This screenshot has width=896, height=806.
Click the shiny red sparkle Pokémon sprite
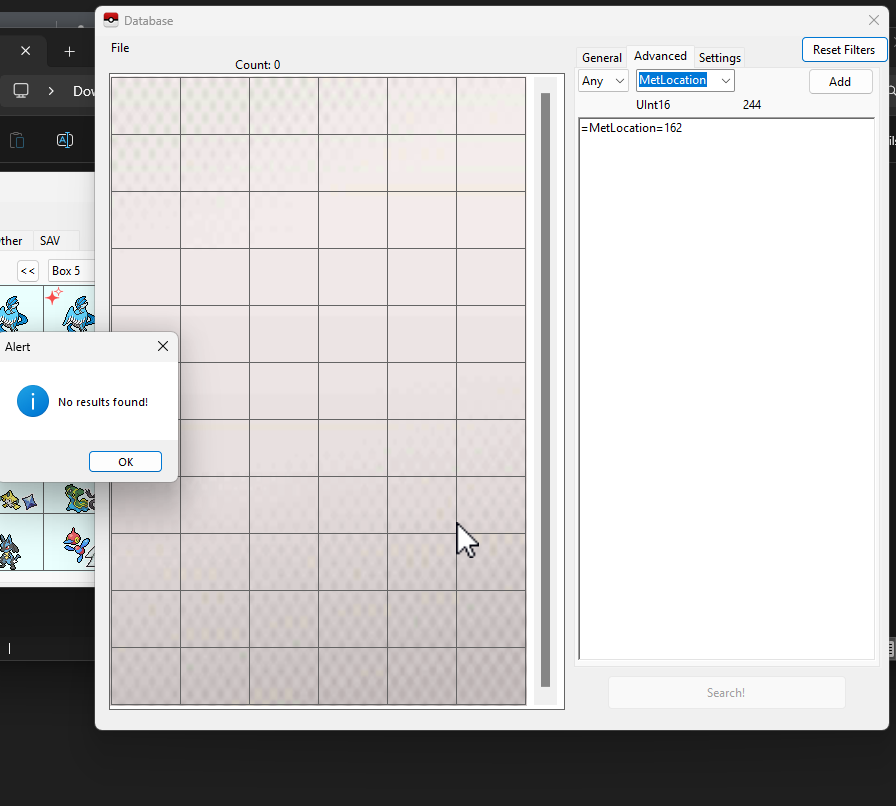coord(70,309)
